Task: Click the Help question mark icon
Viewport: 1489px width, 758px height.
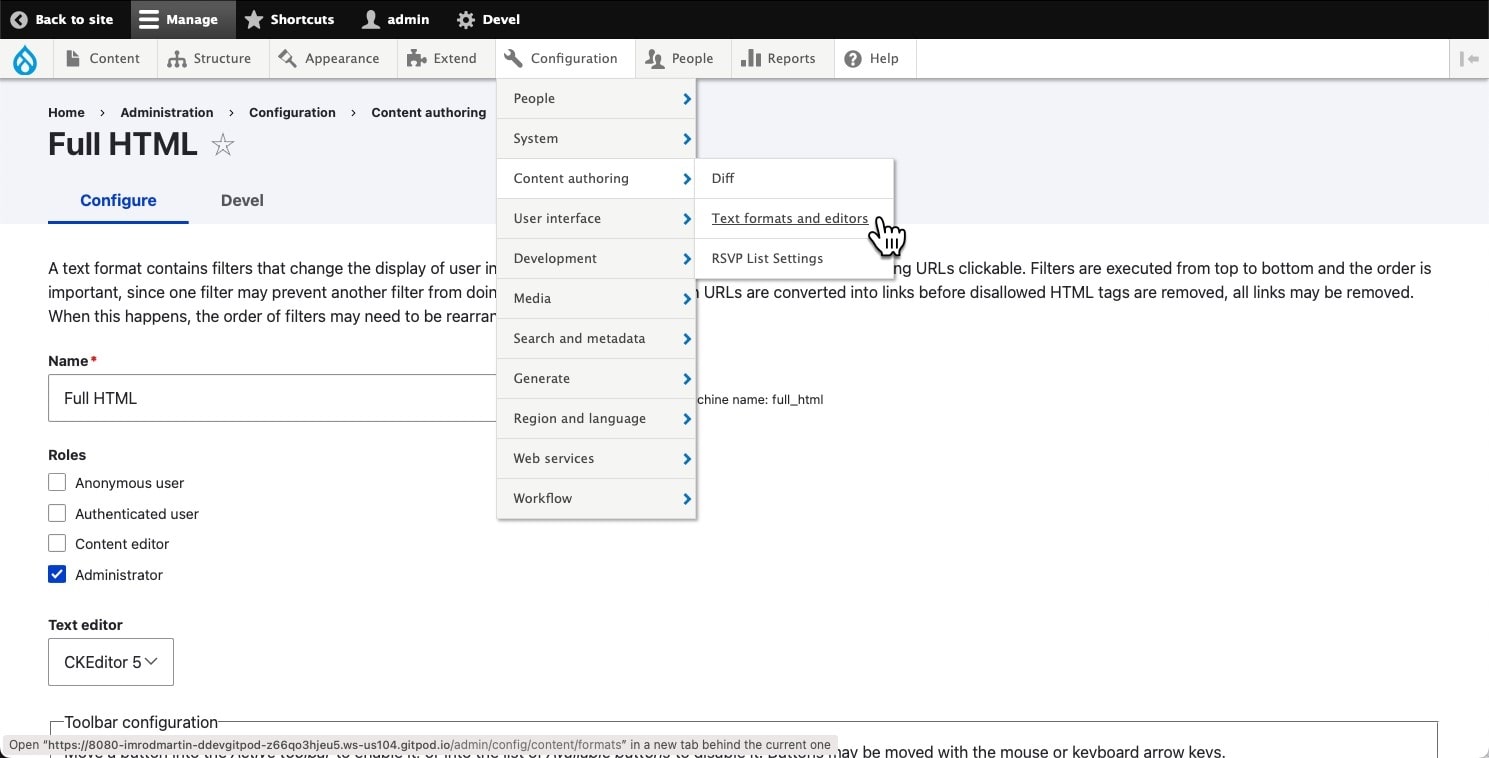Action: (x=853, y=59)
